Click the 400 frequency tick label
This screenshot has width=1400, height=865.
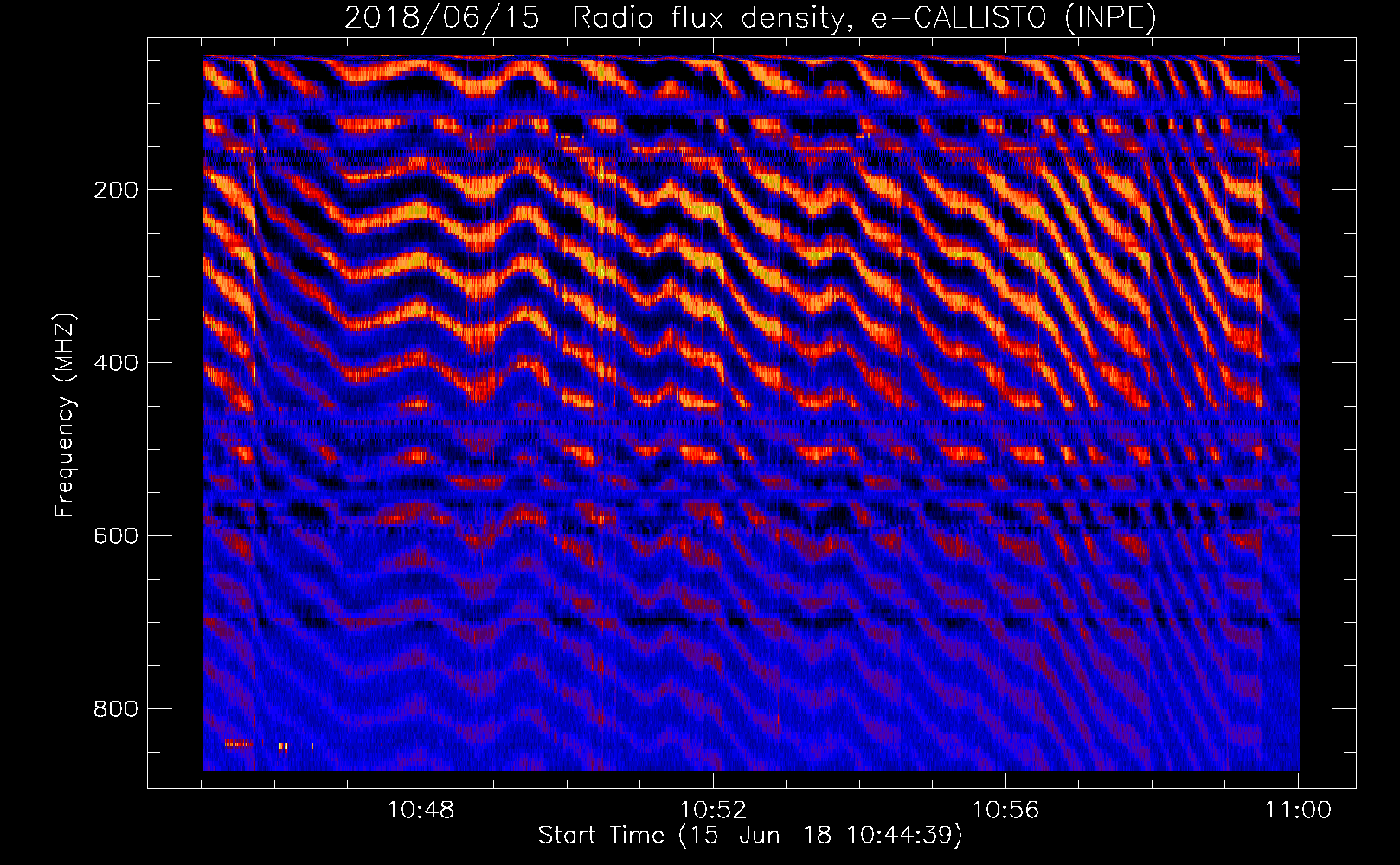click(116, 363)
